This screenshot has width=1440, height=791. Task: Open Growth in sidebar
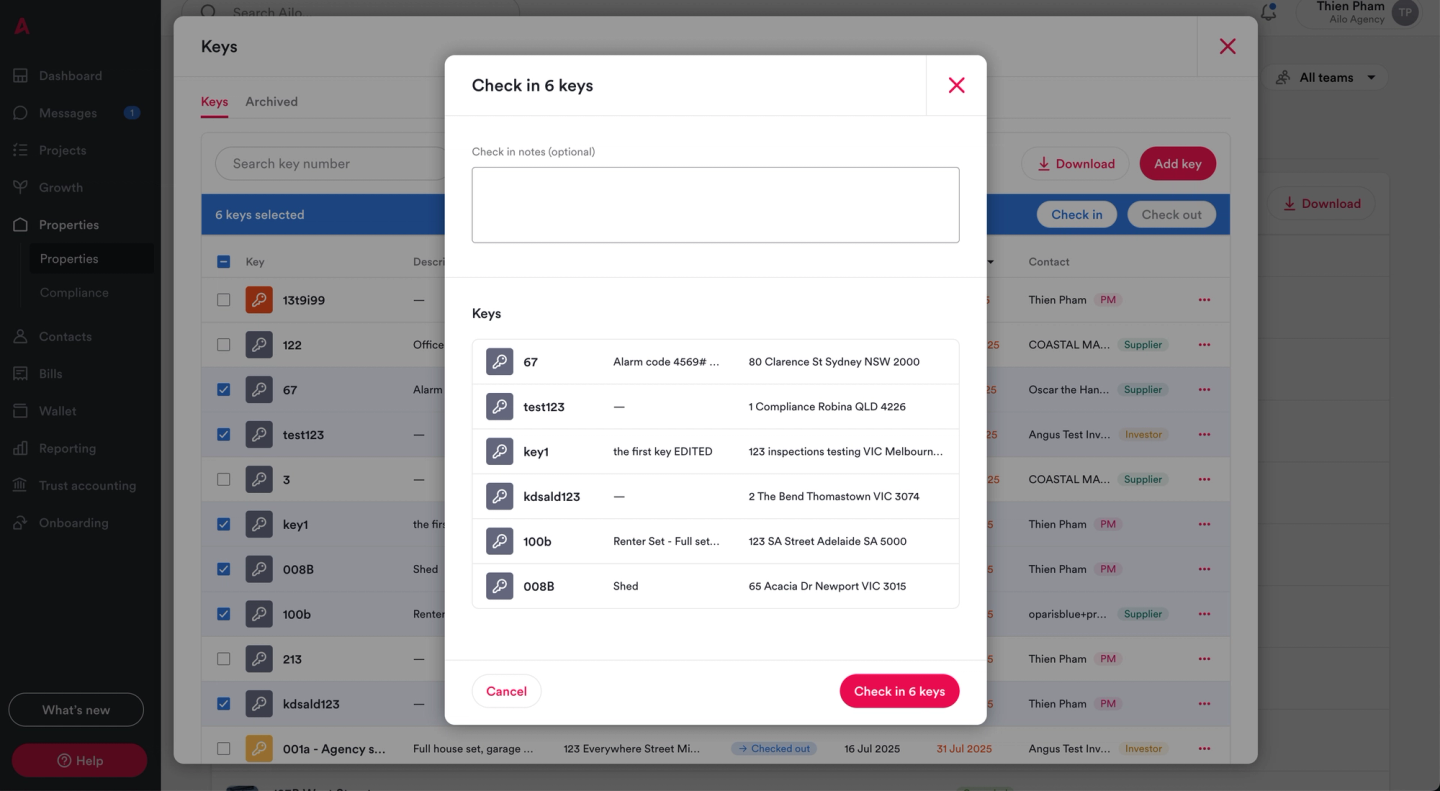point(61,187)
